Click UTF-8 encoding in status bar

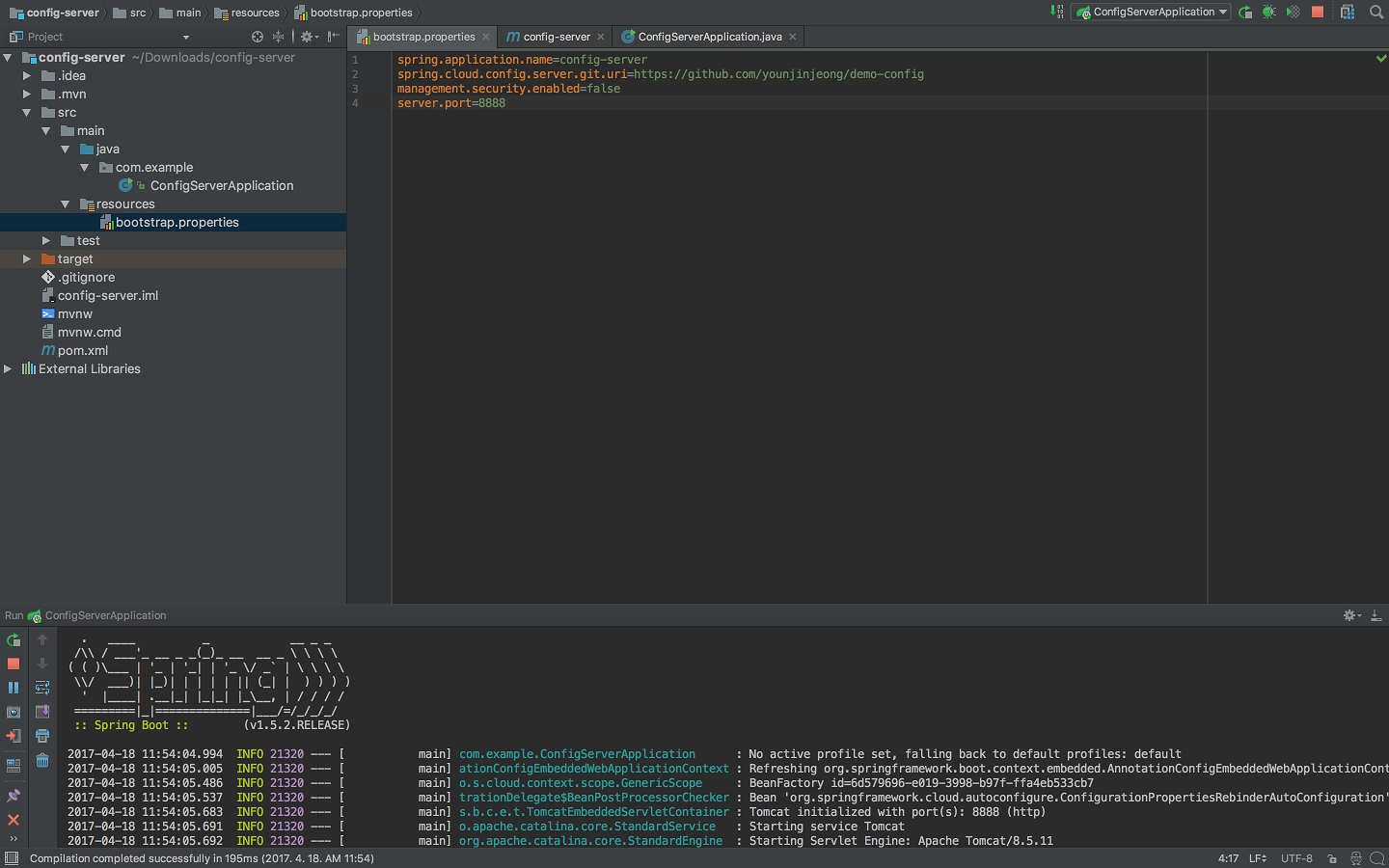(1296, 858)
